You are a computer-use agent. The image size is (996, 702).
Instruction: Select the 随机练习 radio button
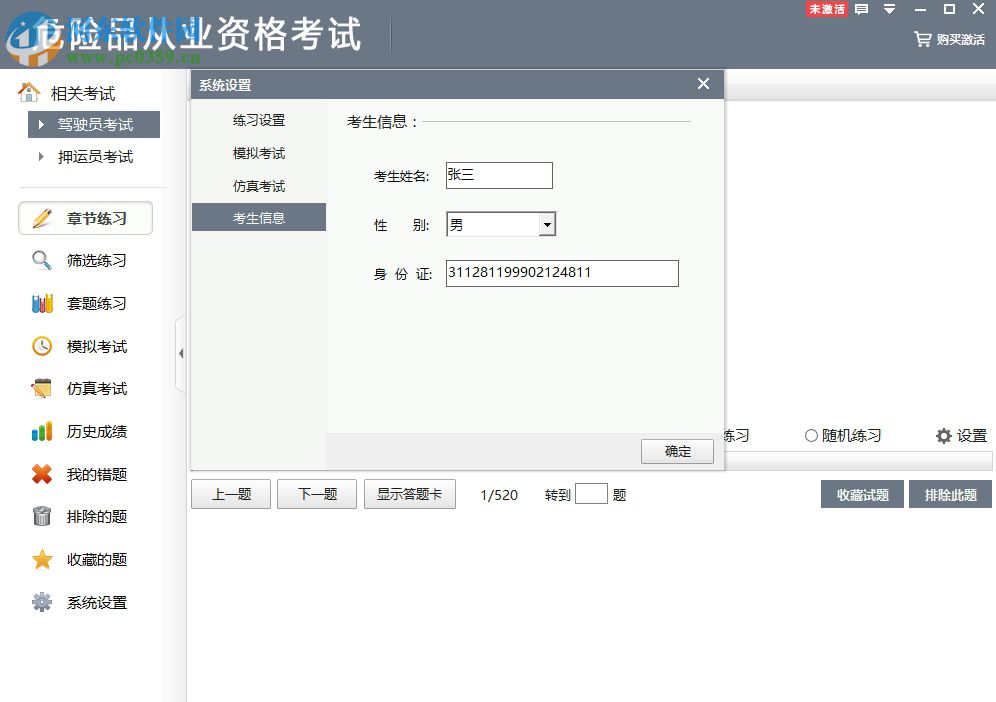coord(811,436)
